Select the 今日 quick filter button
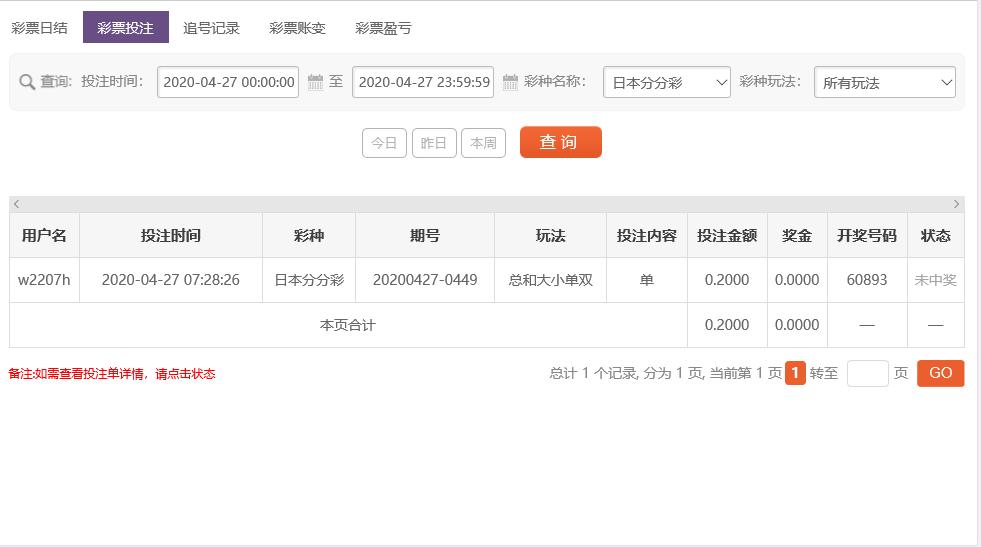The width and height of the screenshot is (981, 547). click(x=384, y=143)
